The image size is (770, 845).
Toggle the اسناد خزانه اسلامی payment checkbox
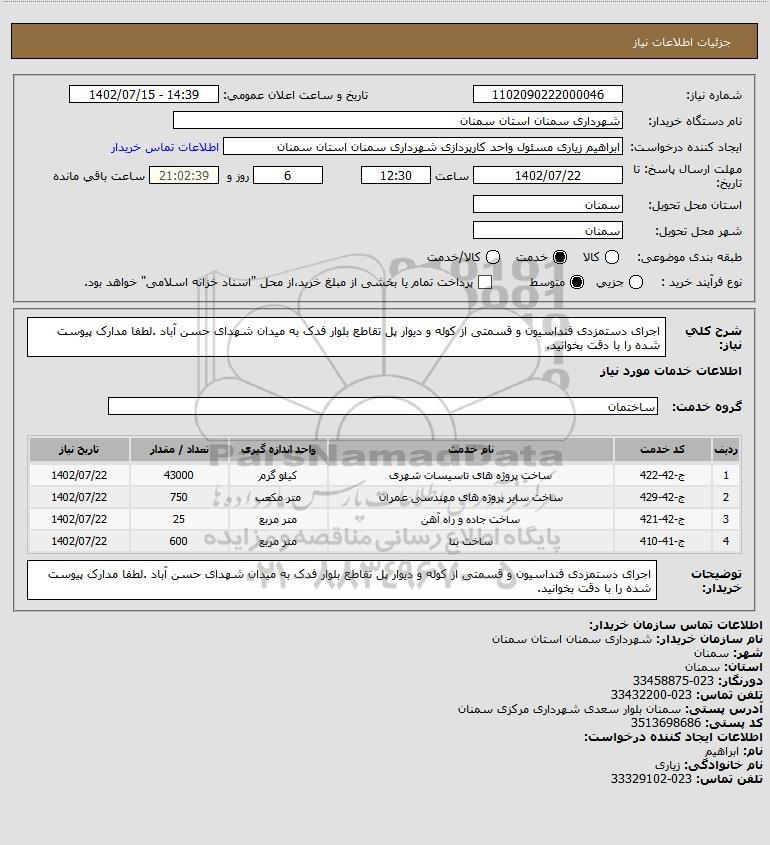(485, 282)
